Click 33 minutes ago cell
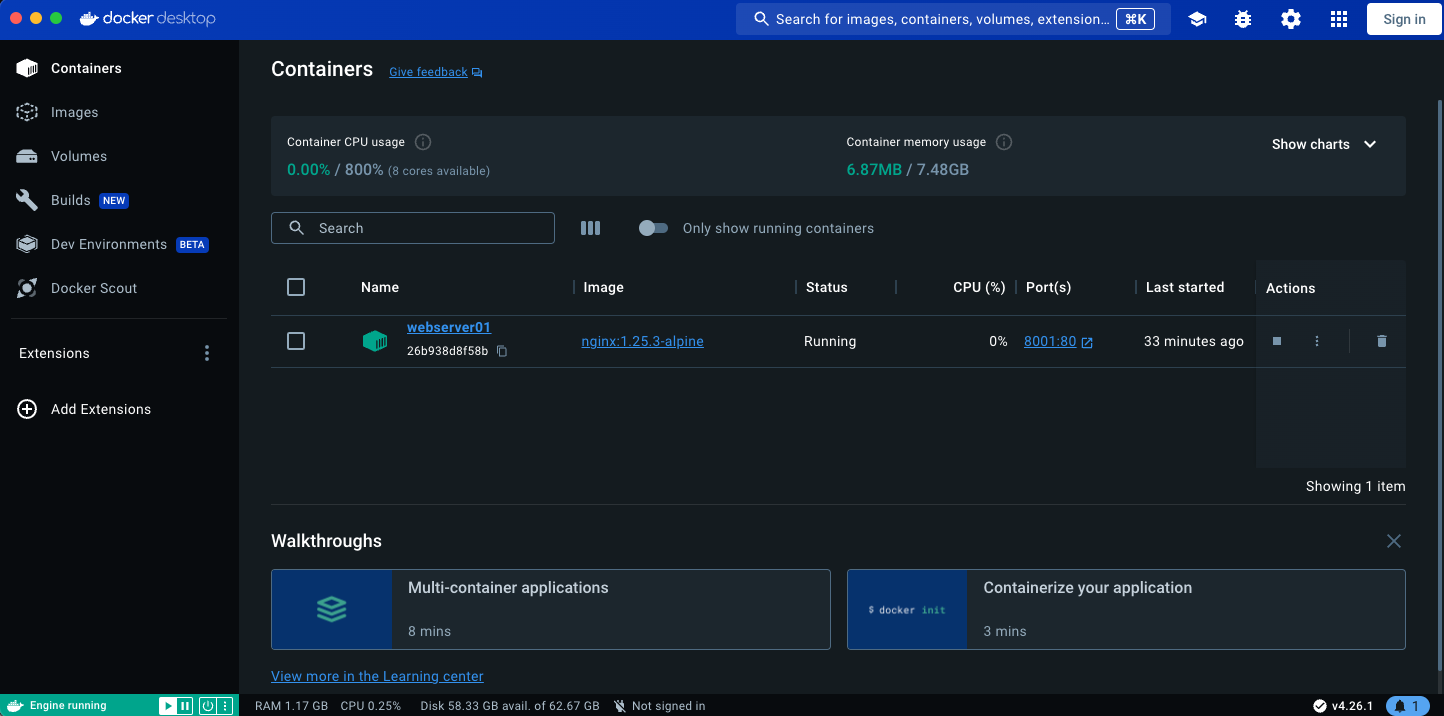1444x716 pixels. coord(1194,341)
